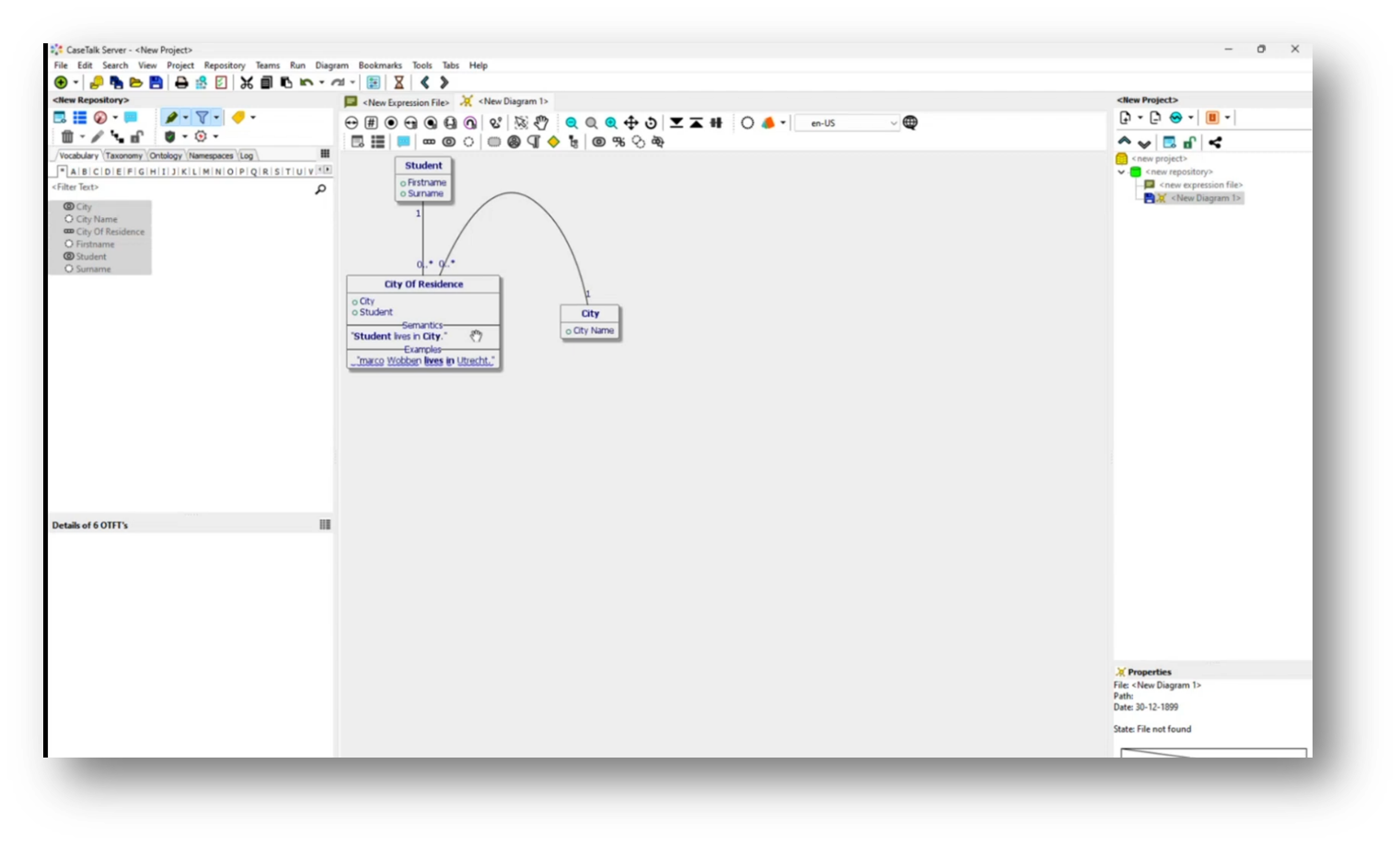Toggle the funnel filter button
This screenshot has width=1400, height=845.
[x=202, y=118]
